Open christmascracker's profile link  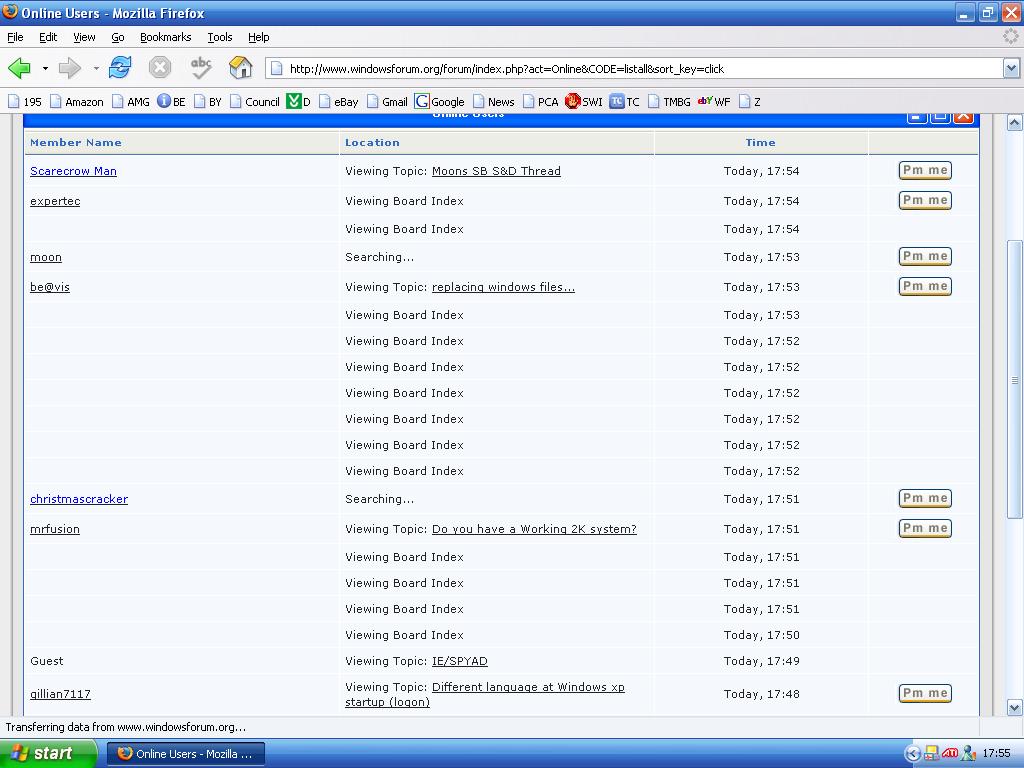point(79,499)
